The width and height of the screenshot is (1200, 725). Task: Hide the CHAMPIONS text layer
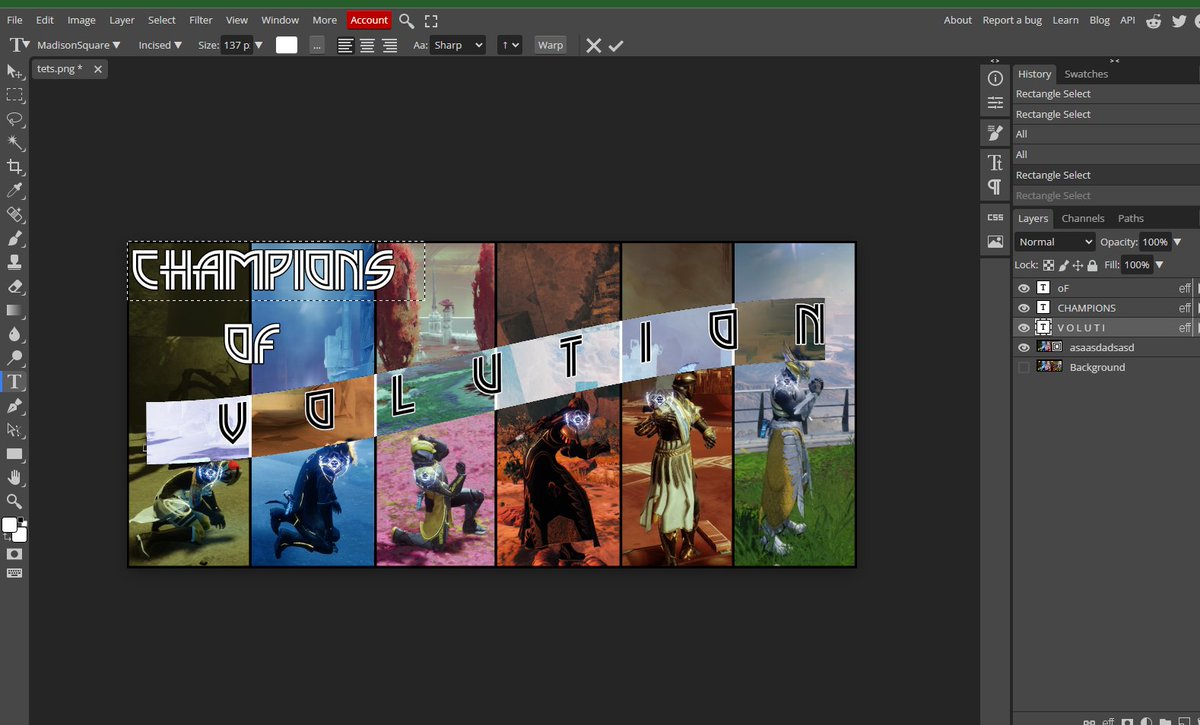click(1023, 308)
